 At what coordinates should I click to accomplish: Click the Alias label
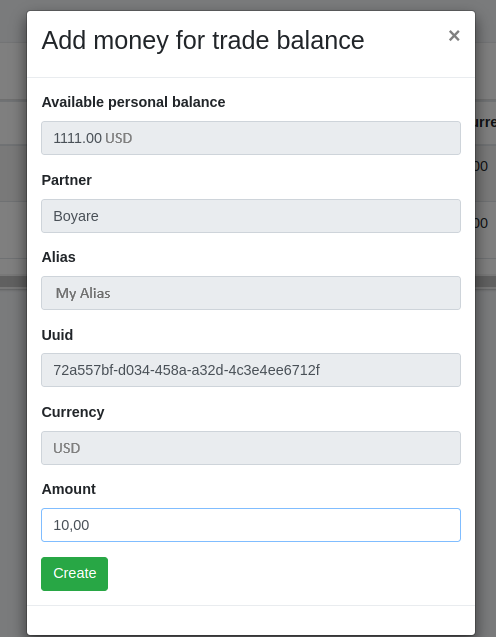[58, 257]
